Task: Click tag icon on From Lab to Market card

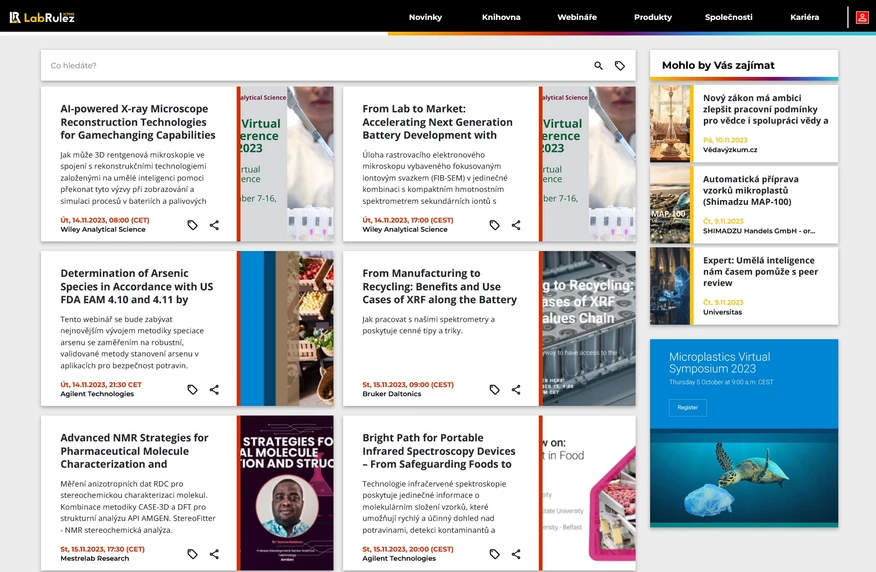Action: coord(494,225)
